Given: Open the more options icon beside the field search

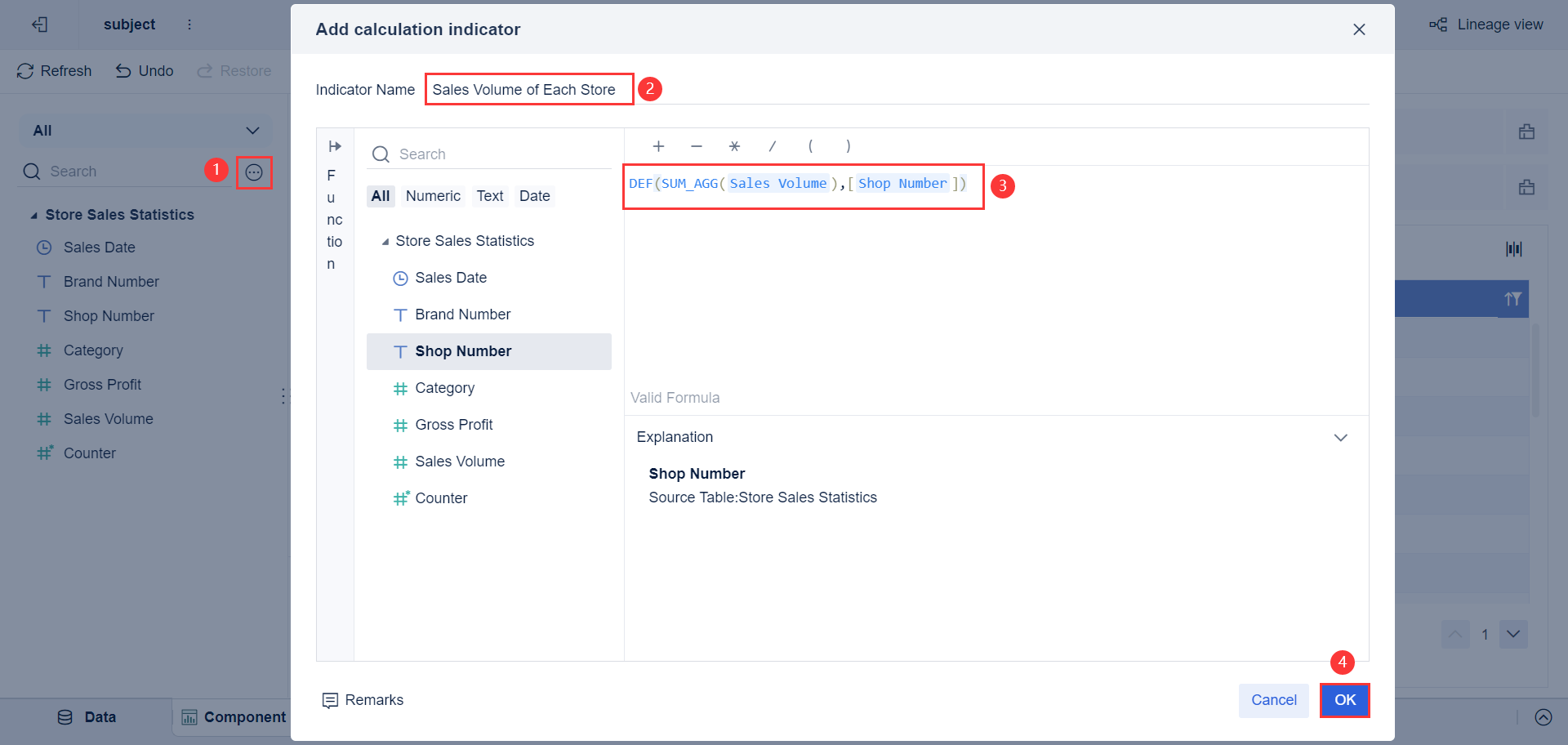Looking at the screenshot, I should 253,172.
